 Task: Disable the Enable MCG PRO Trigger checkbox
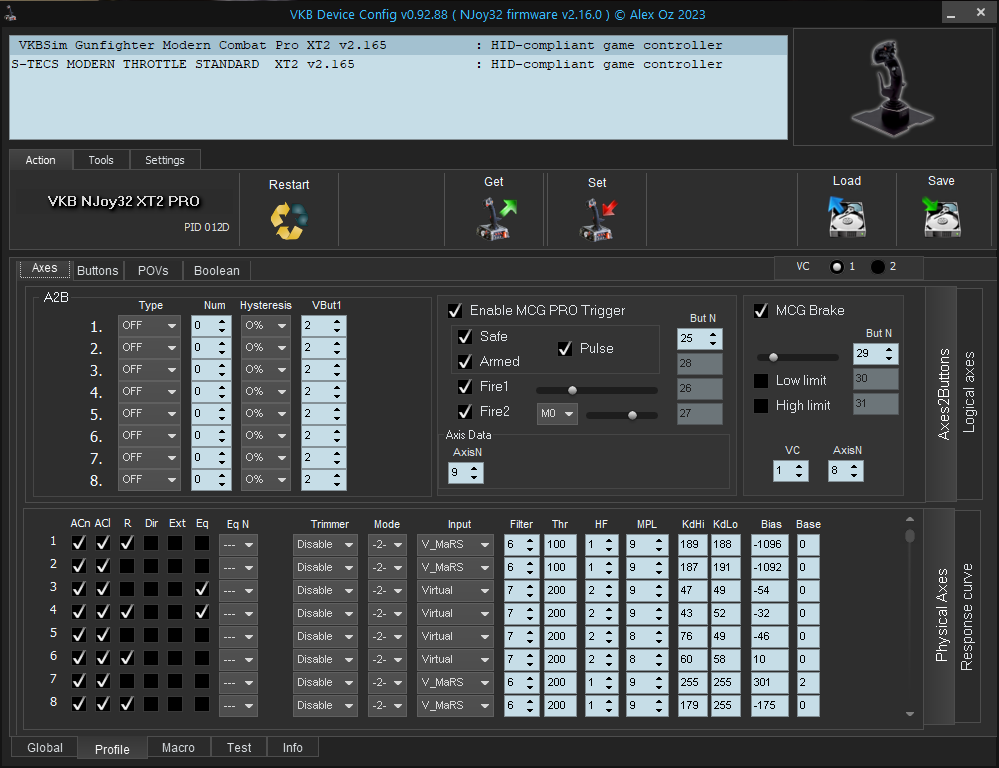pyautogui.click(x=456, y=311)
